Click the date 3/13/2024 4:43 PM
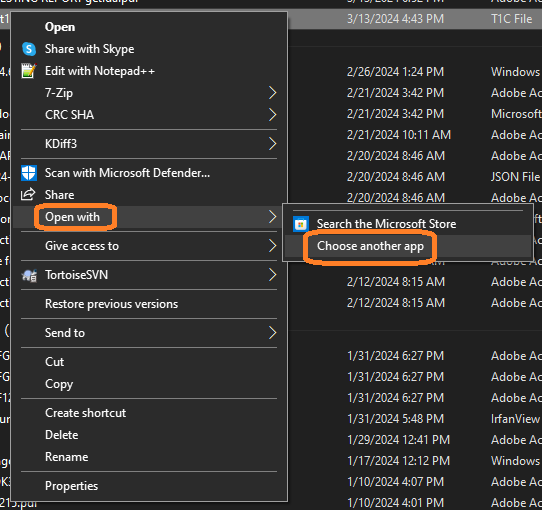The image size is (542, 510). tap(395, 19)
